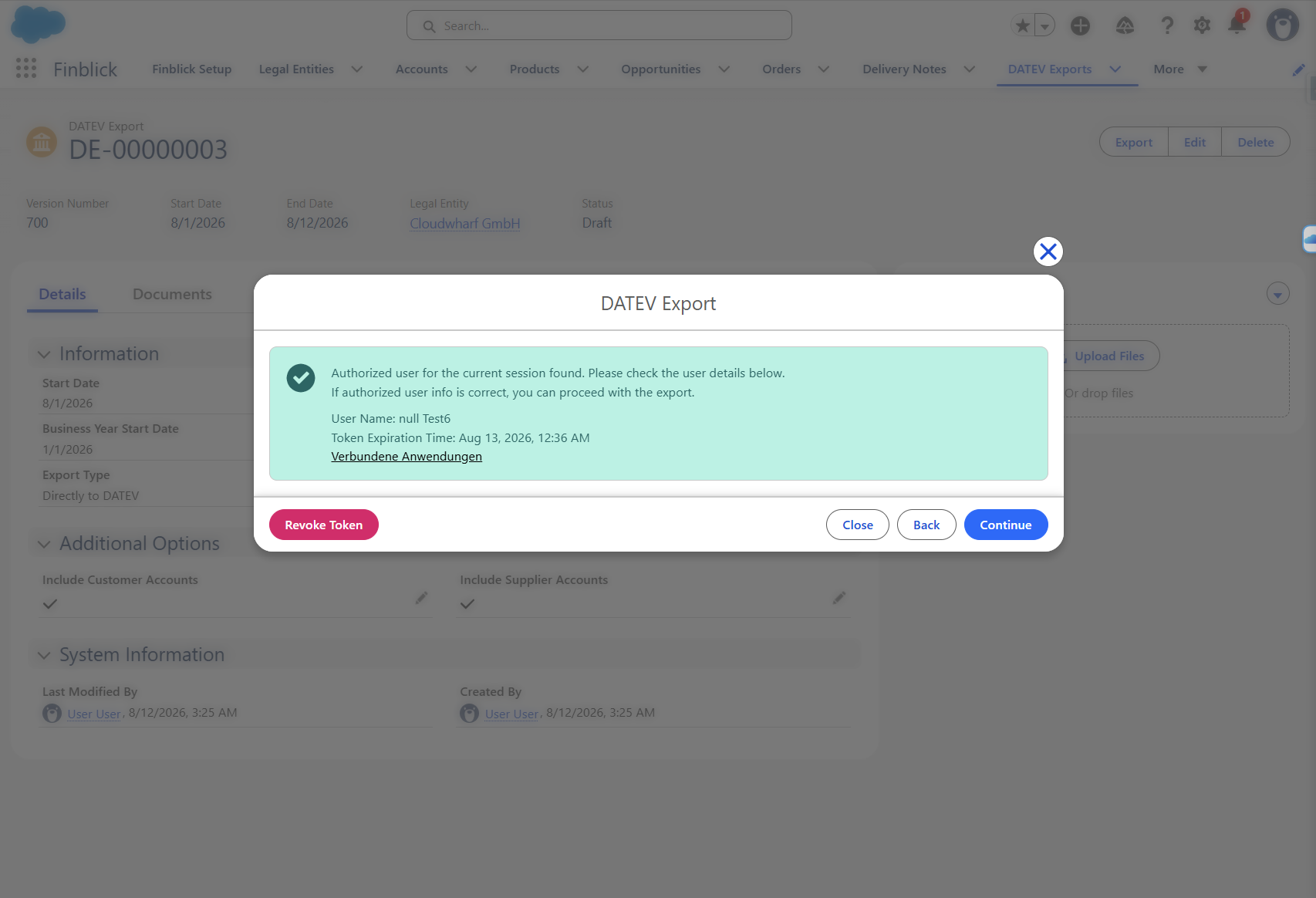Click the Close button in the dialog
This screenshot has width=1316, height=898.
[858, 525]
